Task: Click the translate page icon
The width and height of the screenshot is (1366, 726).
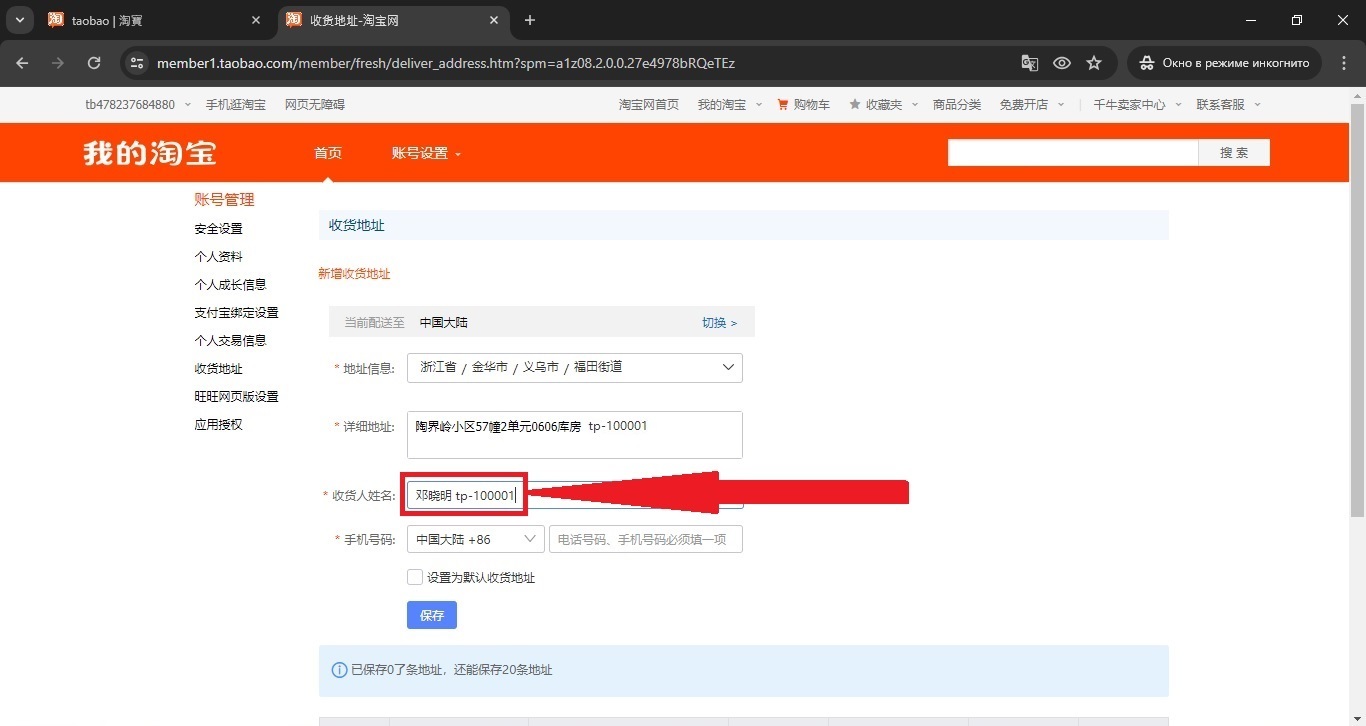Action: (1029, 63)
